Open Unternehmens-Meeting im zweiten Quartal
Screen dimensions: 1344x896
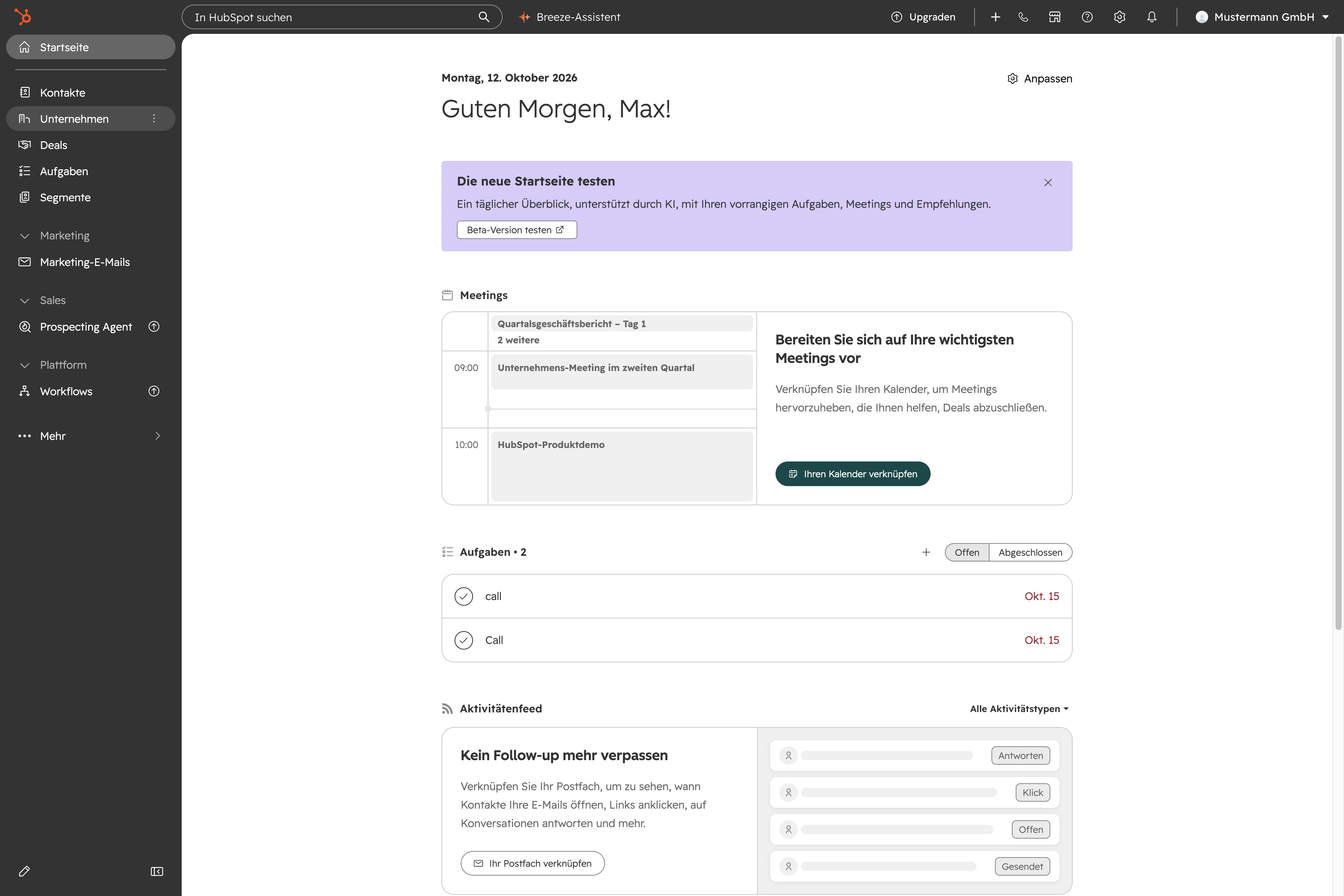[622, 371]
